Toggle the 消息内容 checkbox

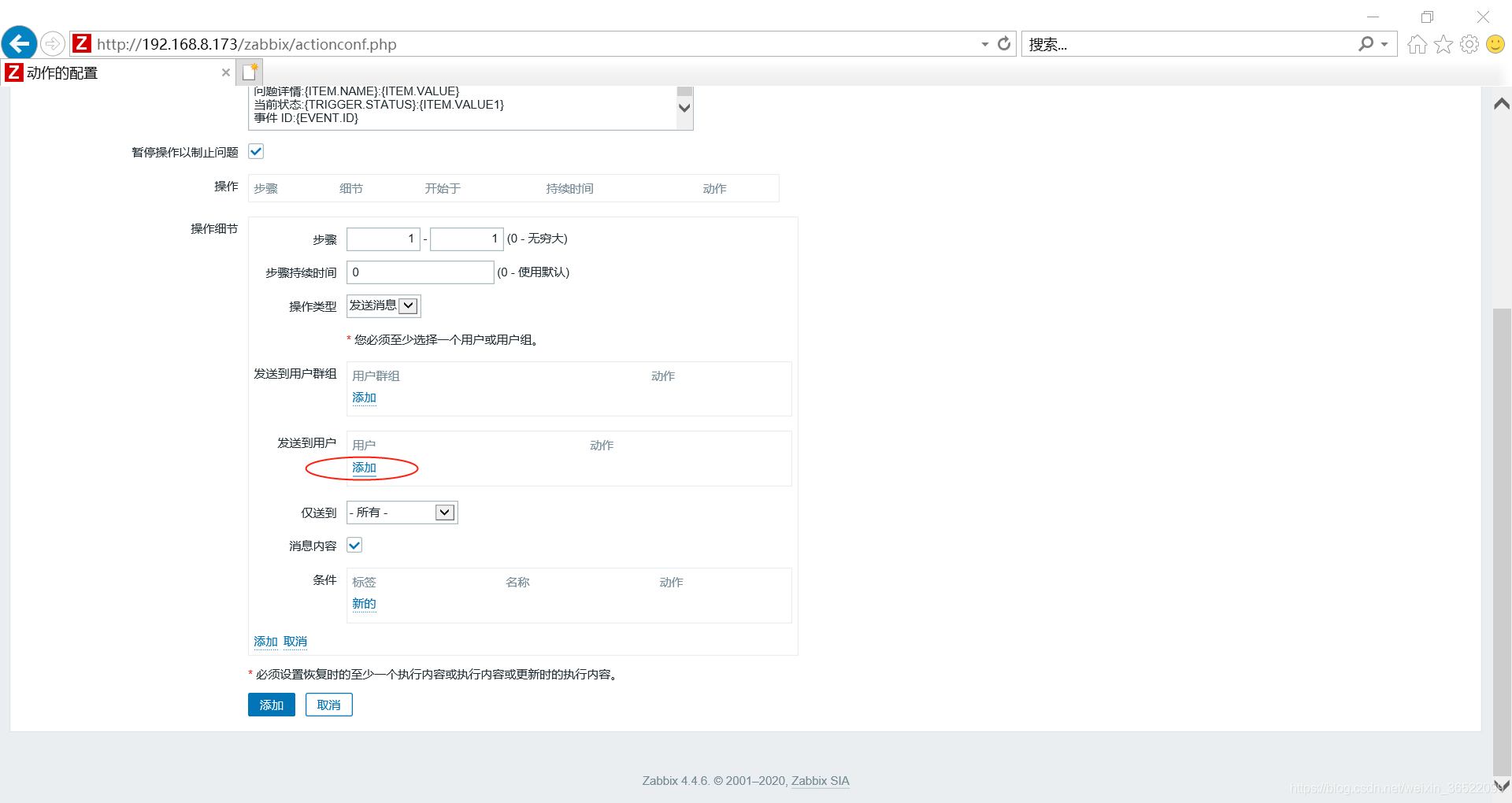[x=354, y=545]
